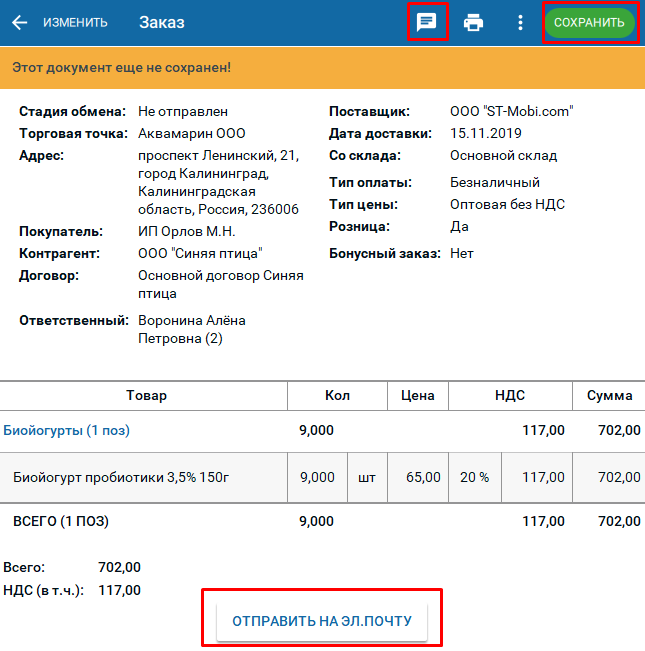Click the Аквамарин ООО outlet value
This screenshot has width=645, height=651.
(192, 133)
